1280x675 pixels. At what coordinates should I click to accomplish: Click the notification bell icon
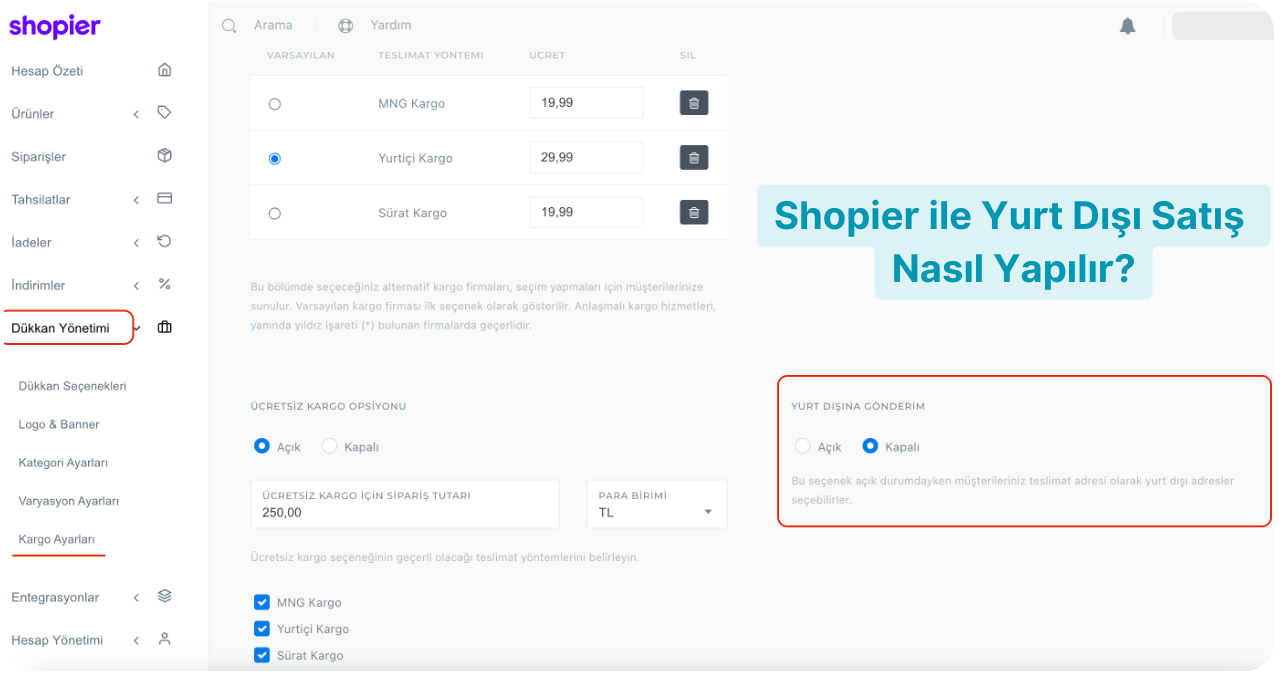coord(1128,26)
